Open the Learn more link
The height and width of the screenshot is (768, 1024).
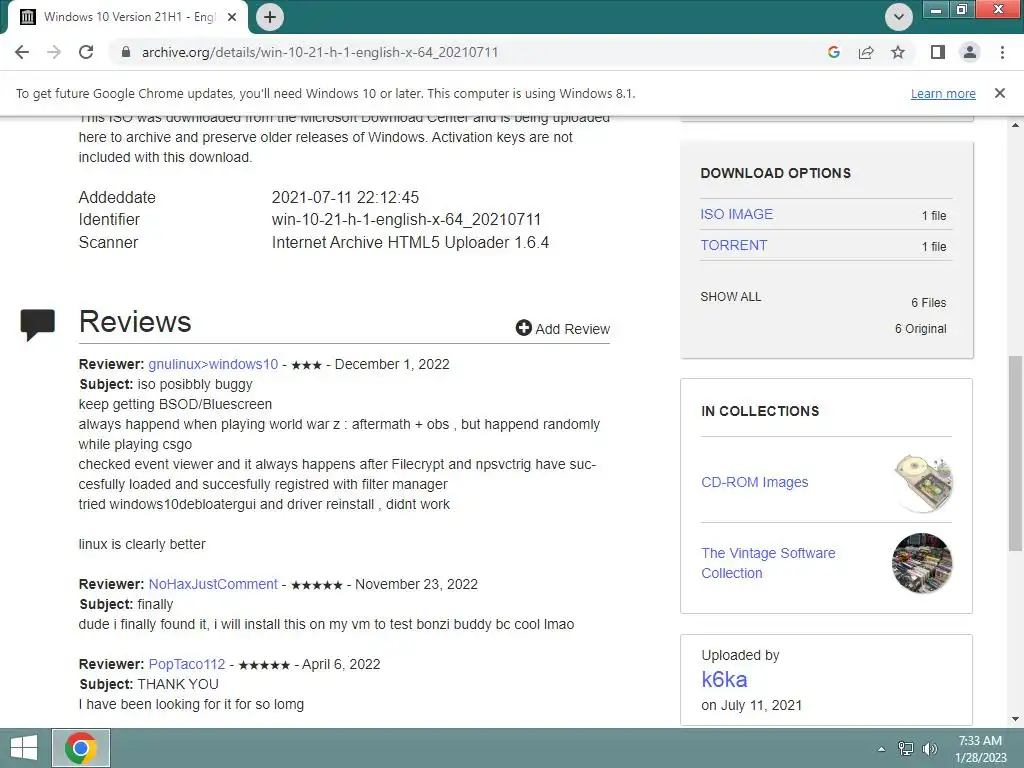click(943, 93)
